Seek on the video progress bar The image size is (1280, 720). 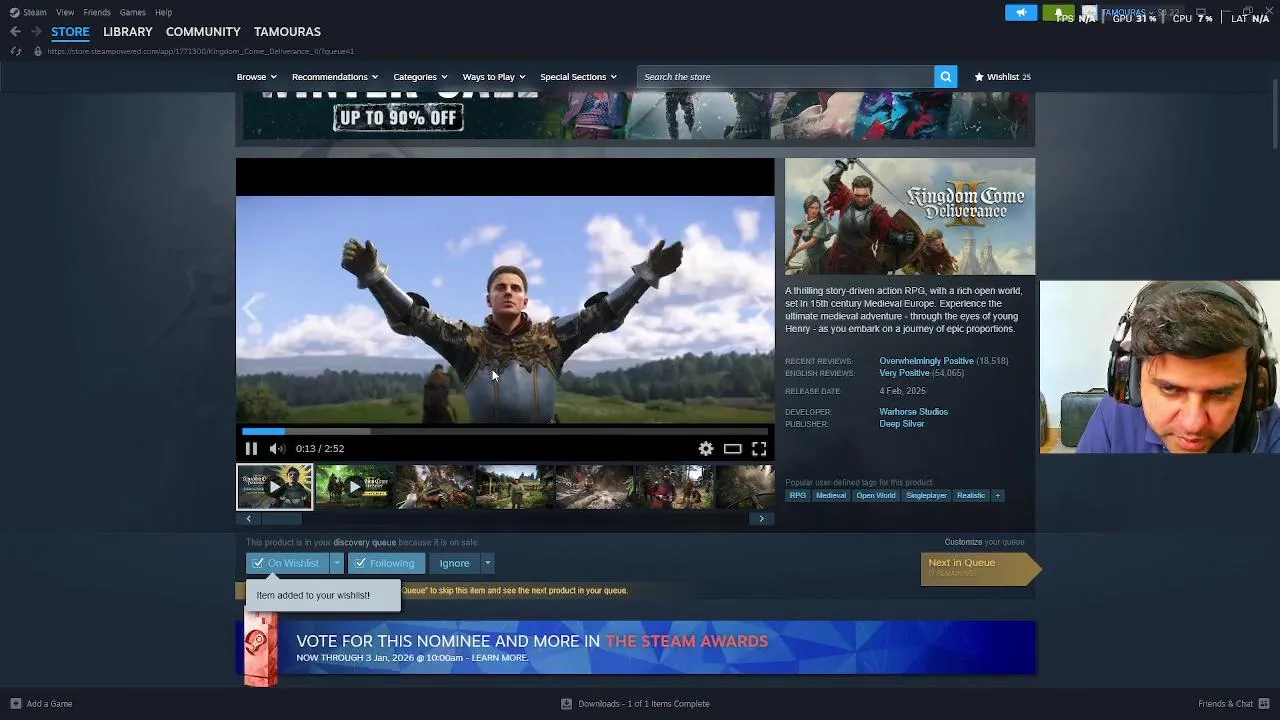(x=505, y=432)
